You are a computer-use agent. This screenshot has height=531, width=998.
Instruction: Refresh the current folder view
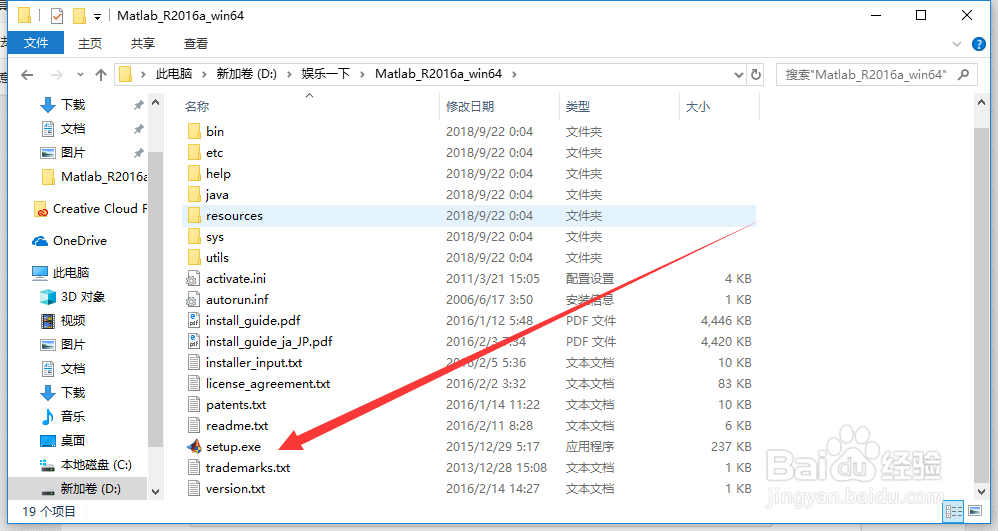click(x=756, y=74)
